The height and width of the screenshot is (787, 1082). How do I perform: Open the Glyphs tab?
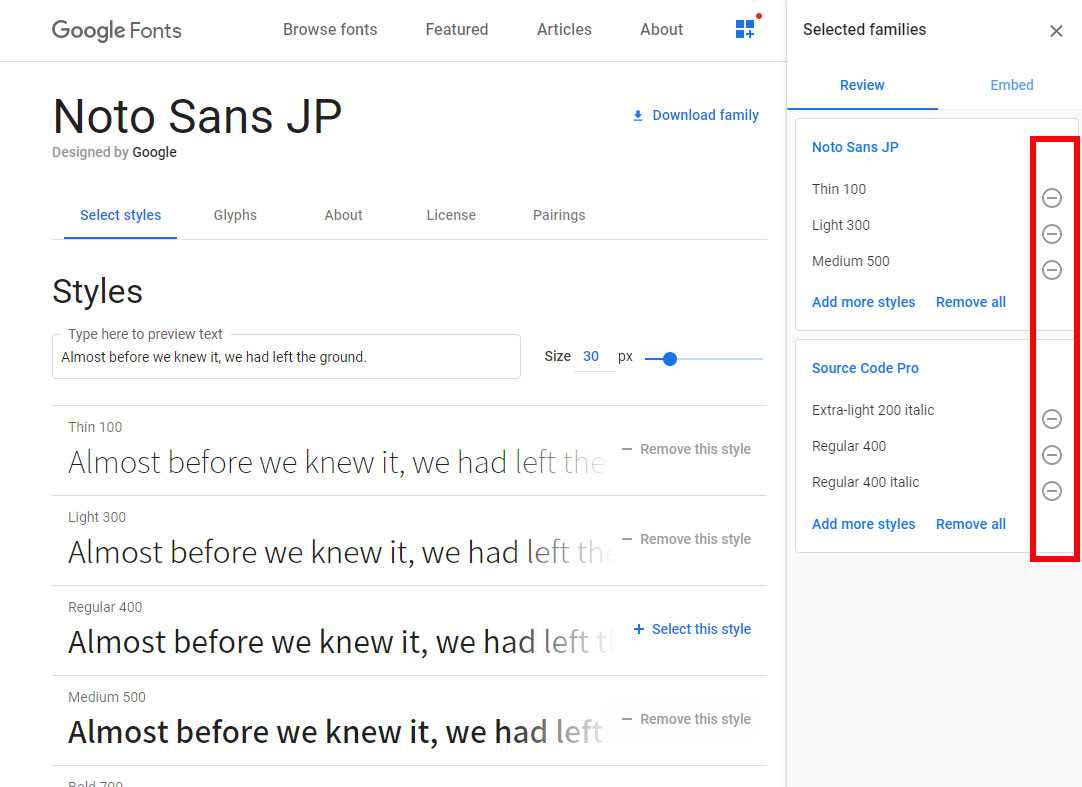[235, 215]
